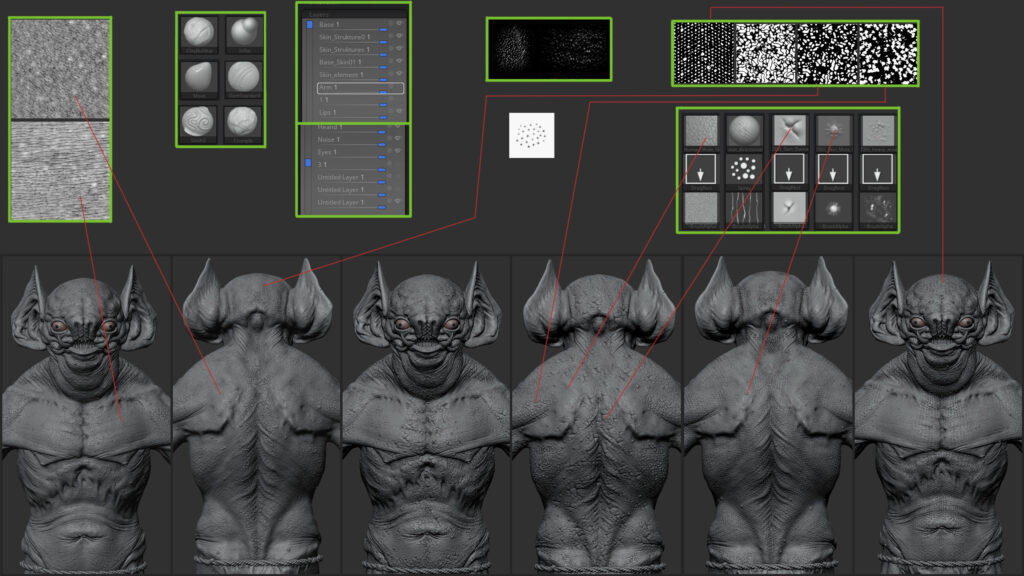Open the upper grainy skin texture image

click(x=60, y=69)
